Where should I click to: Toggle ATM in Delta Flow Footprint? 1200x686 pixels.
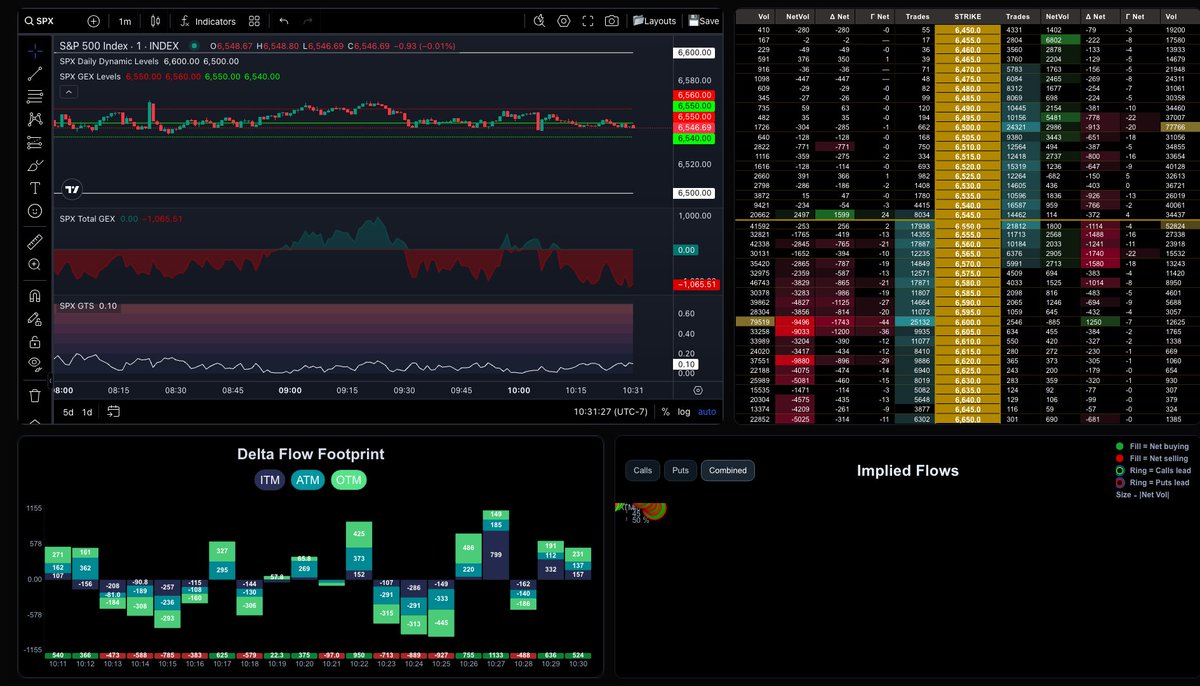click(x=307, y=480)
